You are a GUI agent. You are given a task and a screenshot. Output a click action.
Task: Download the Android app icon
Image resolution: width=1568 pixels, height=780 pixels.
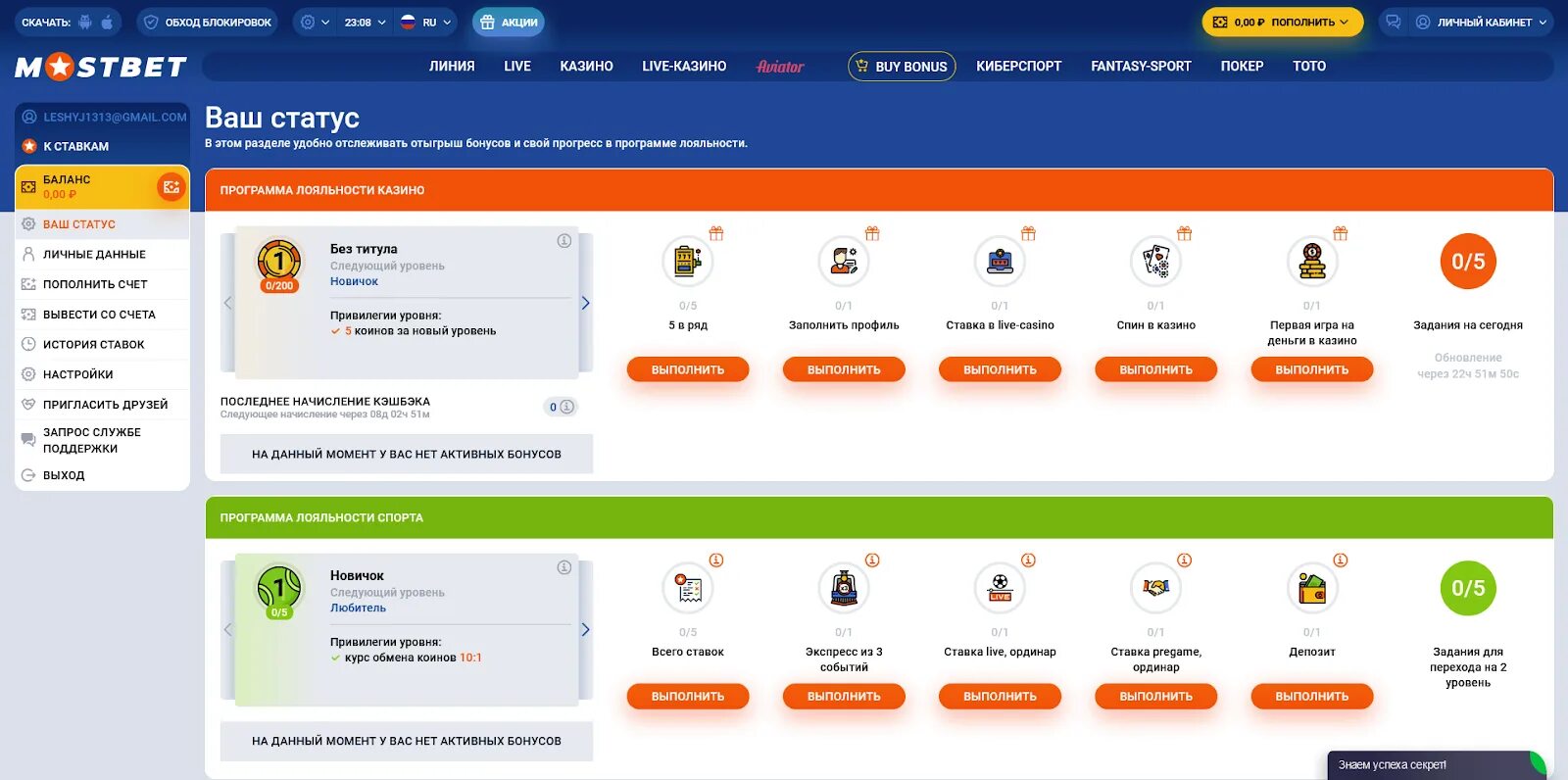pos(85,22)
